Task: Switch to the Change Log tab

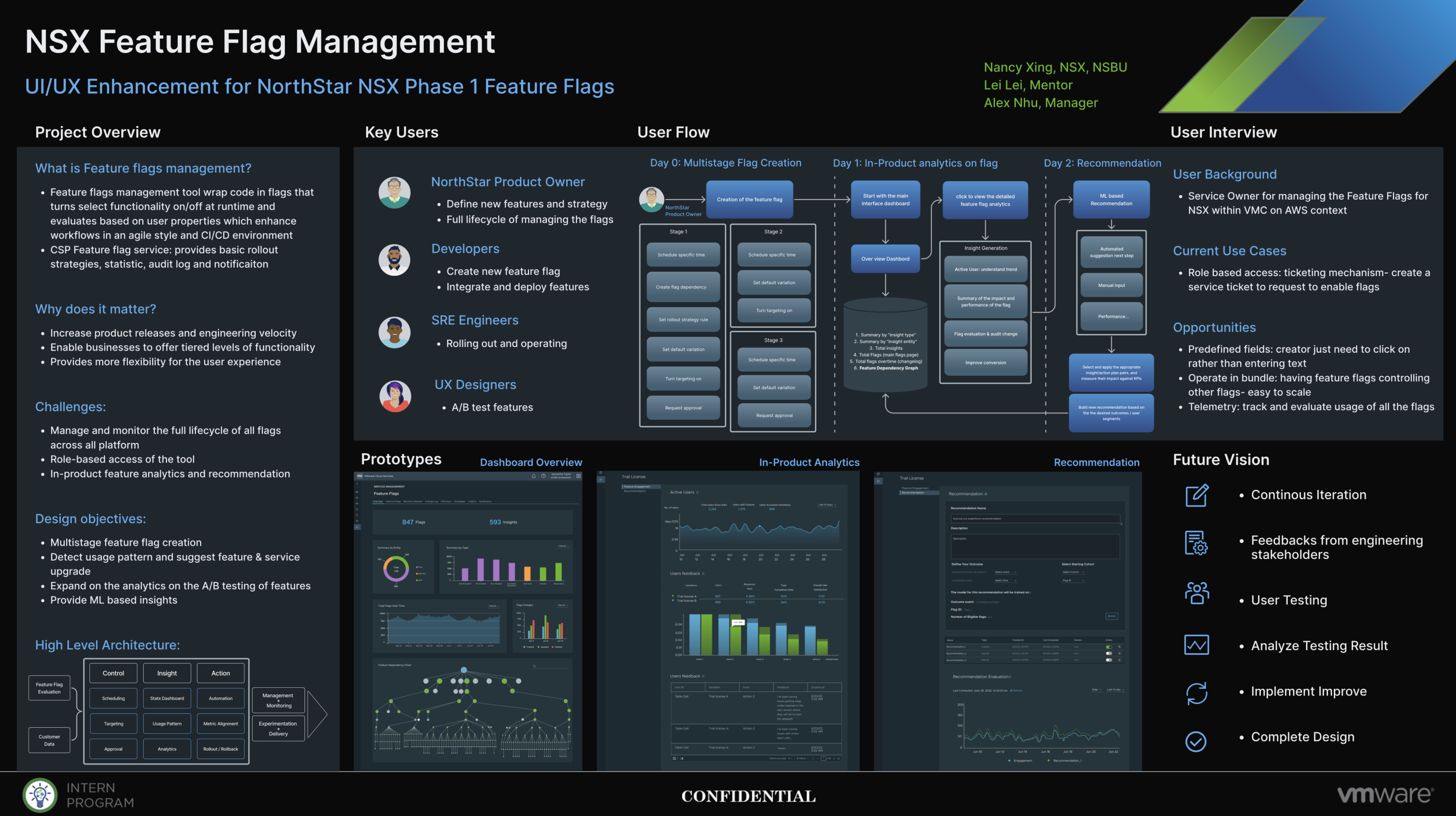Action: tap(432, 502)
